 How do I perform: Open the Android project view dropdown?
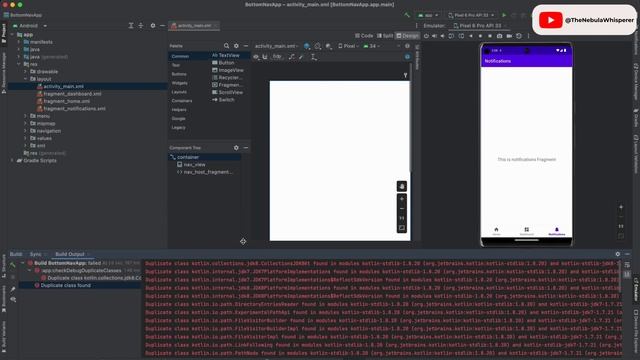pos(30,26)
